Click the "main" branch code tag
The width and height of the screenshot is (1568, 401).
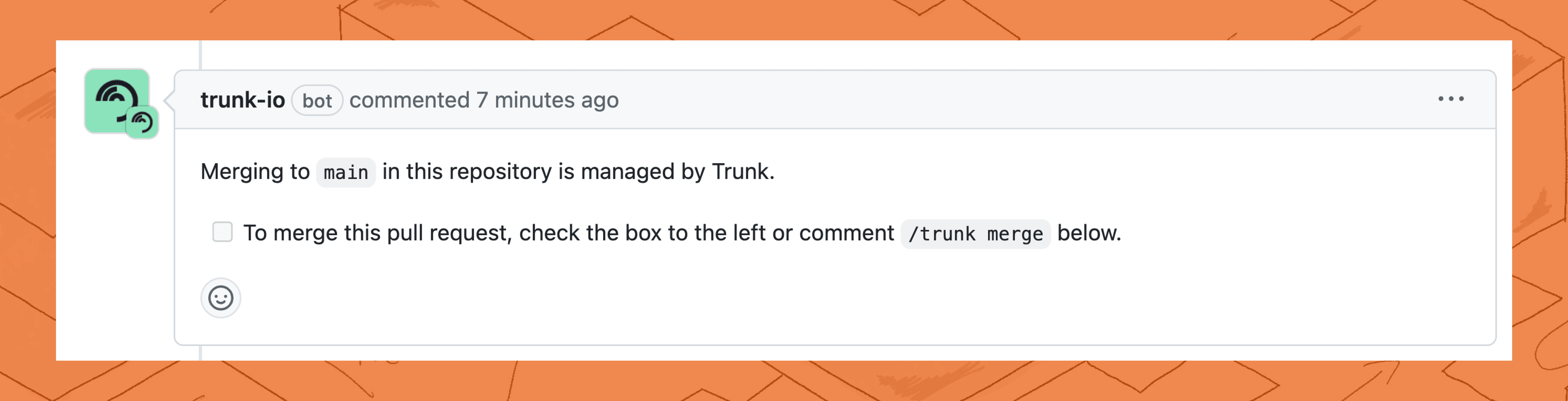346,173
